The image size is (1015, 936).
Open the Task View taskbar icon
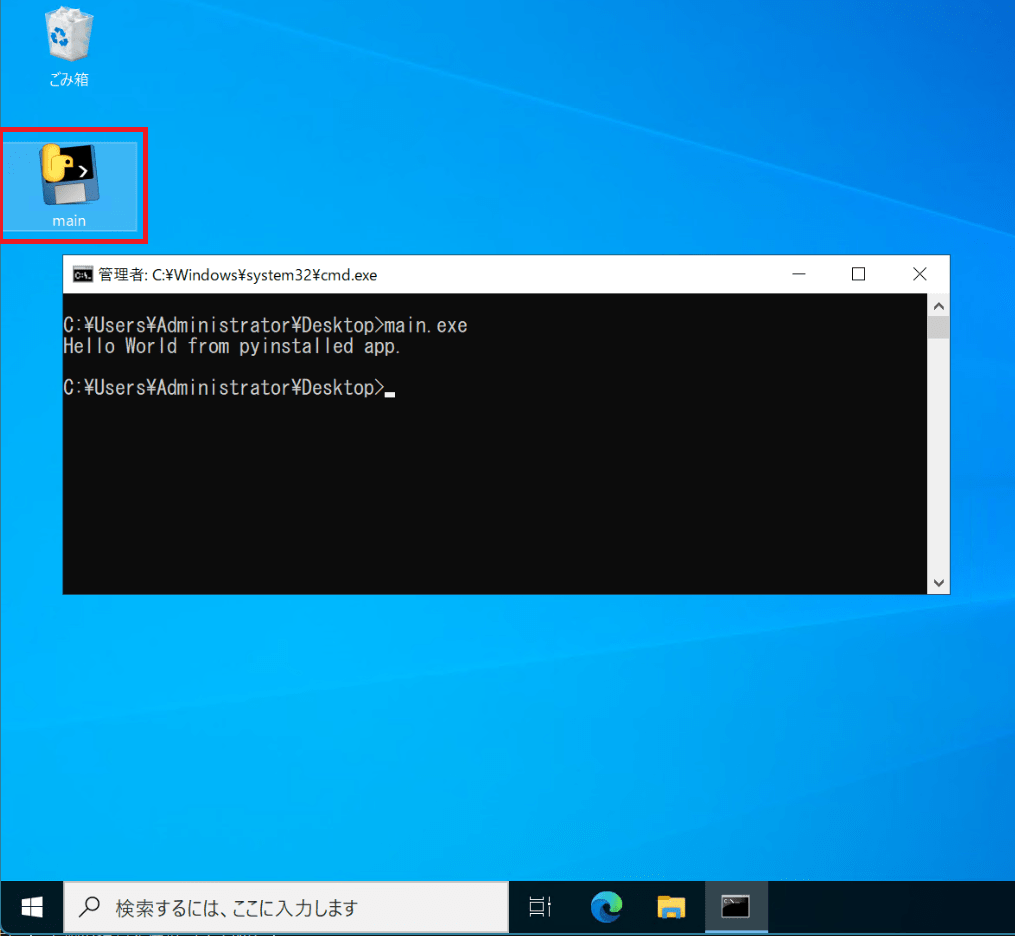pyautogui.click(x=540, y=907)
